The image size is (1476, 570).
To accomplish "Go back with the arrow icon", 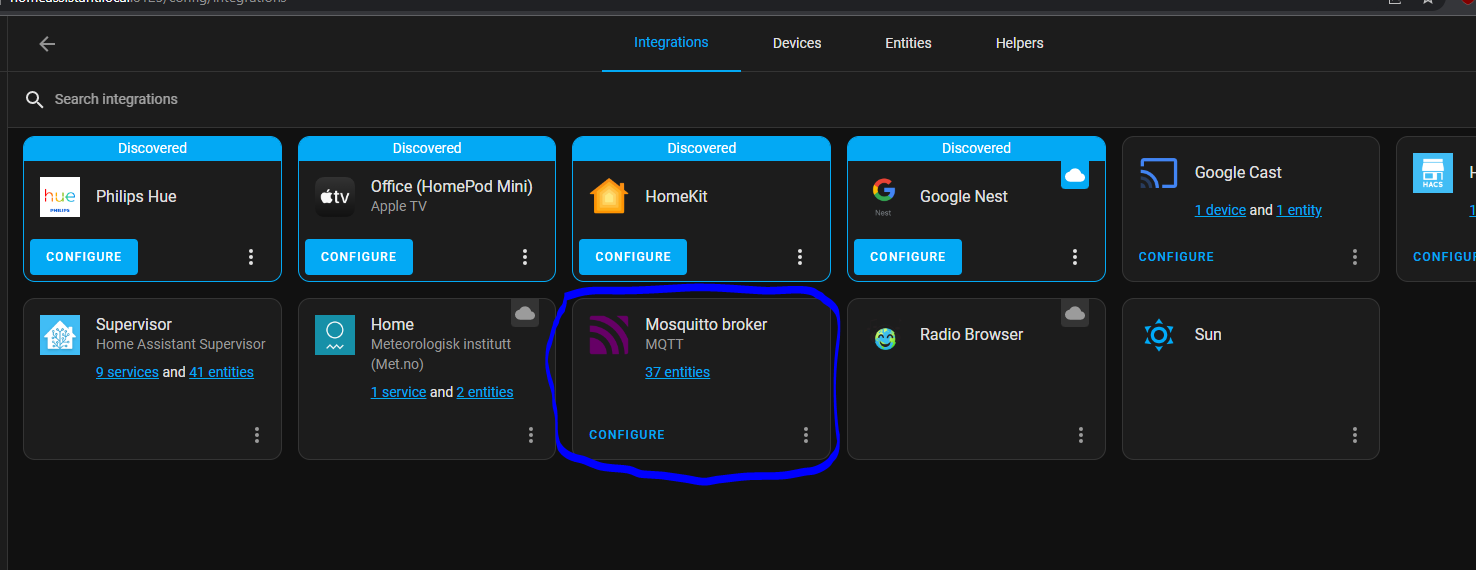I will [47, 44].
